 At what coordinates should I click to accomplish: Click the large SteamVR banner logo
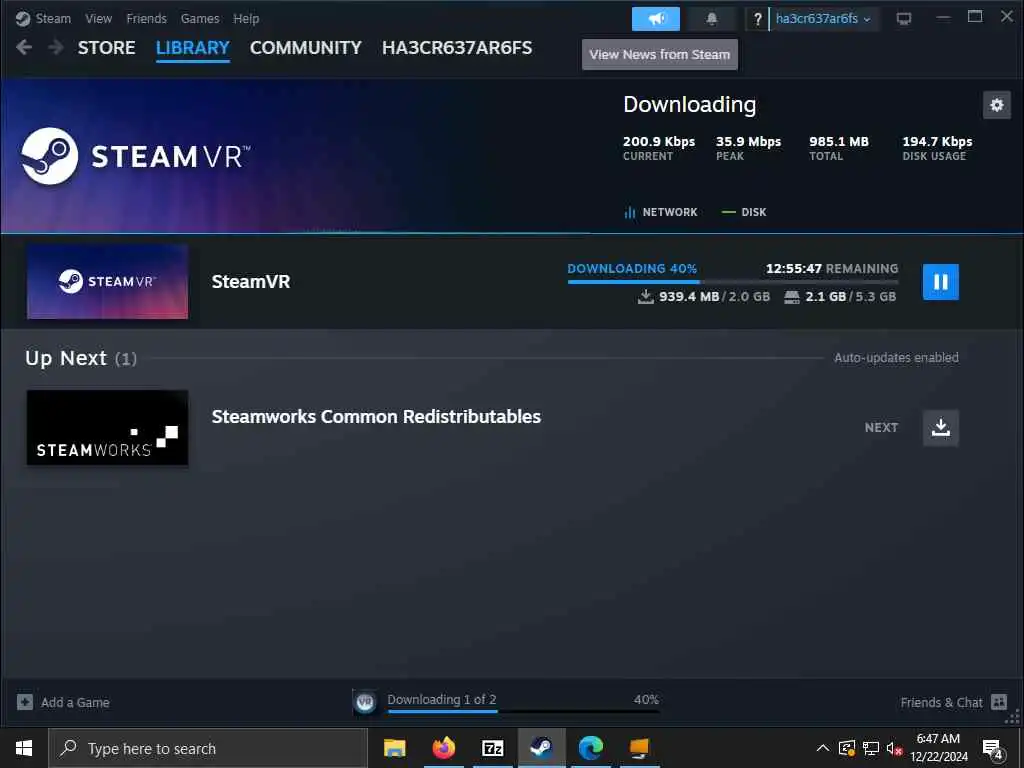[136, 156]
